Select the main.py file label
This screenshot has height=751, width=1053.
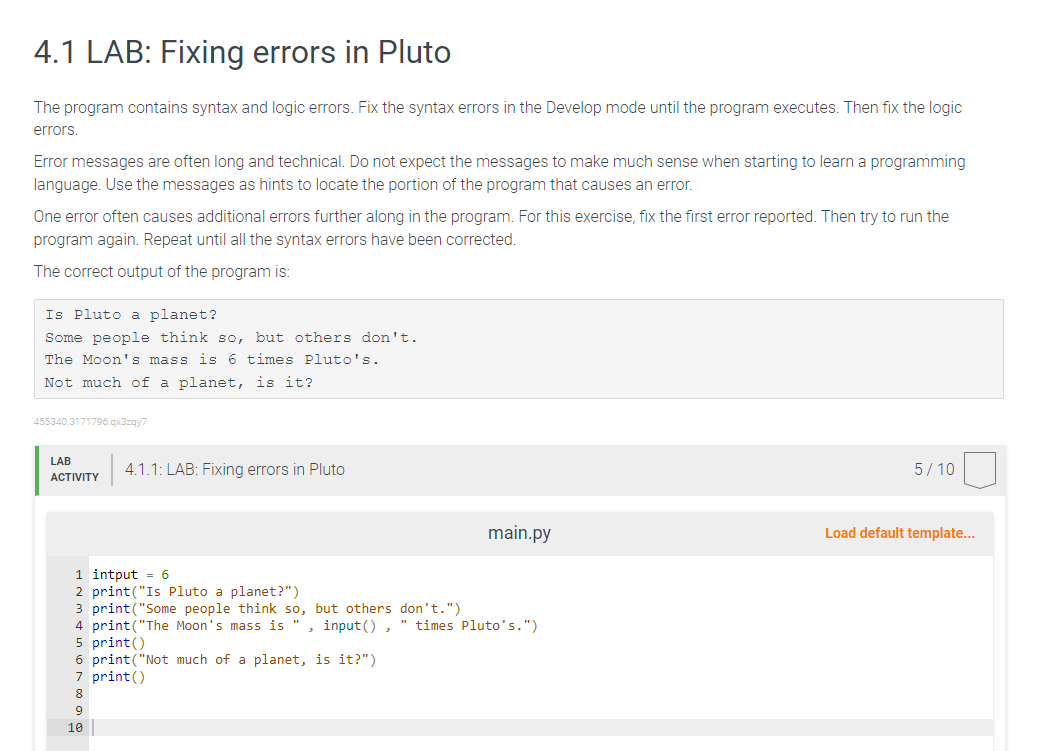coord(519,533)
